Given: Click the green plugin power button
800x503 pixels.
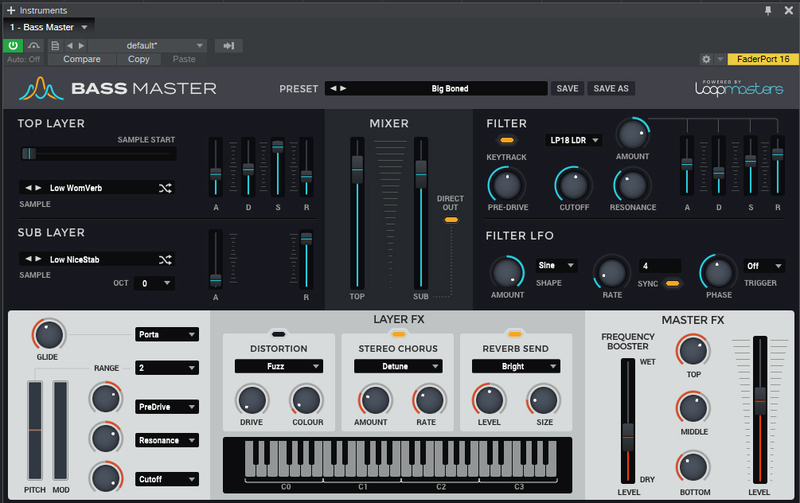Looking at the screenshot, I should 14,45.
